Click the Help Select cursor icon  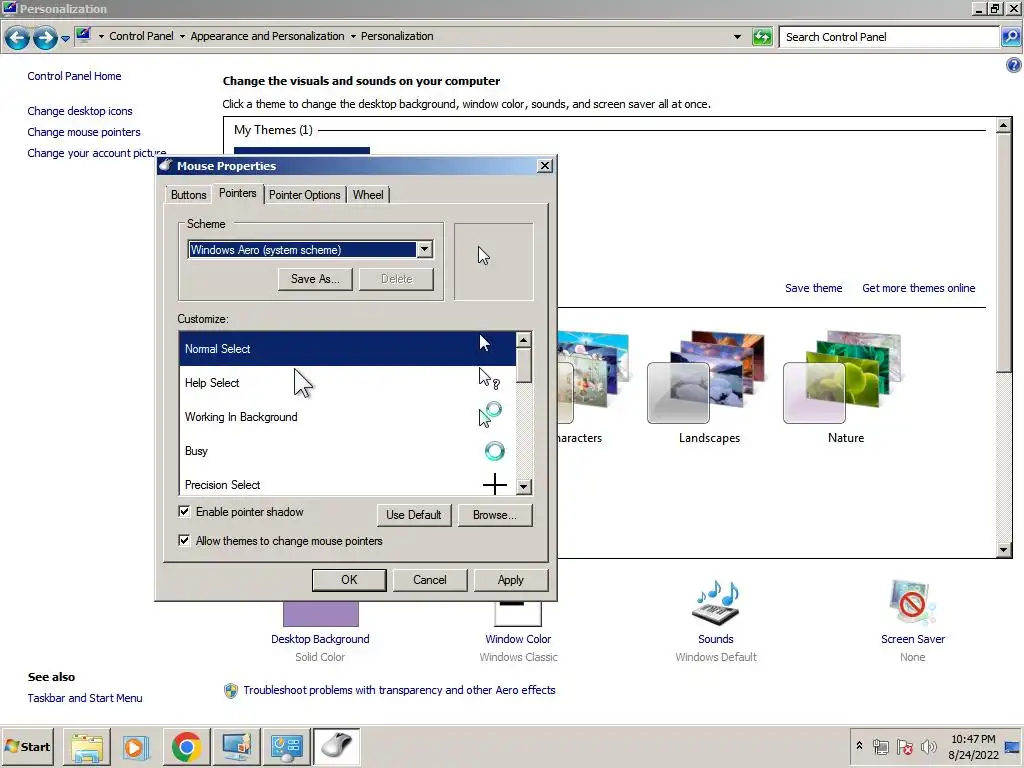tap(489, 379)
